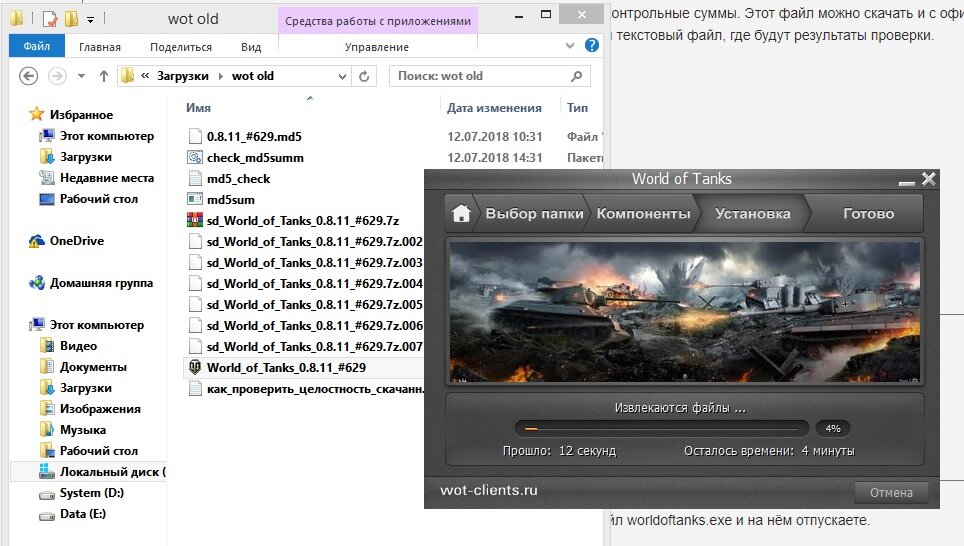
Task: Select the md5_check text file
Action: 239,178
